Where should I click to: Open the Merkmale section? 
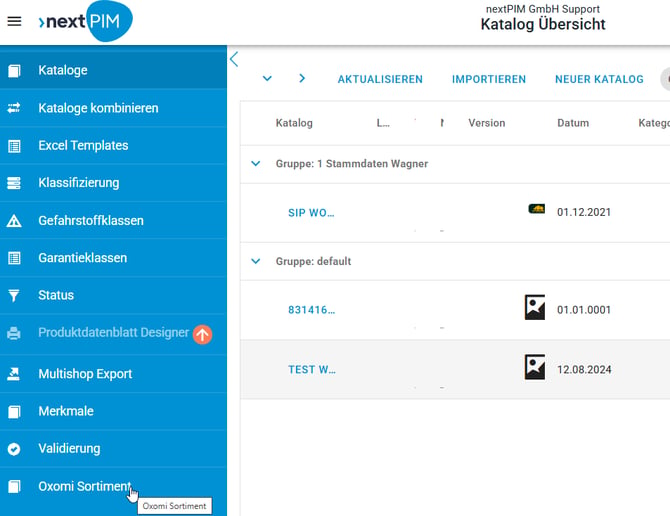click(113, 411)
